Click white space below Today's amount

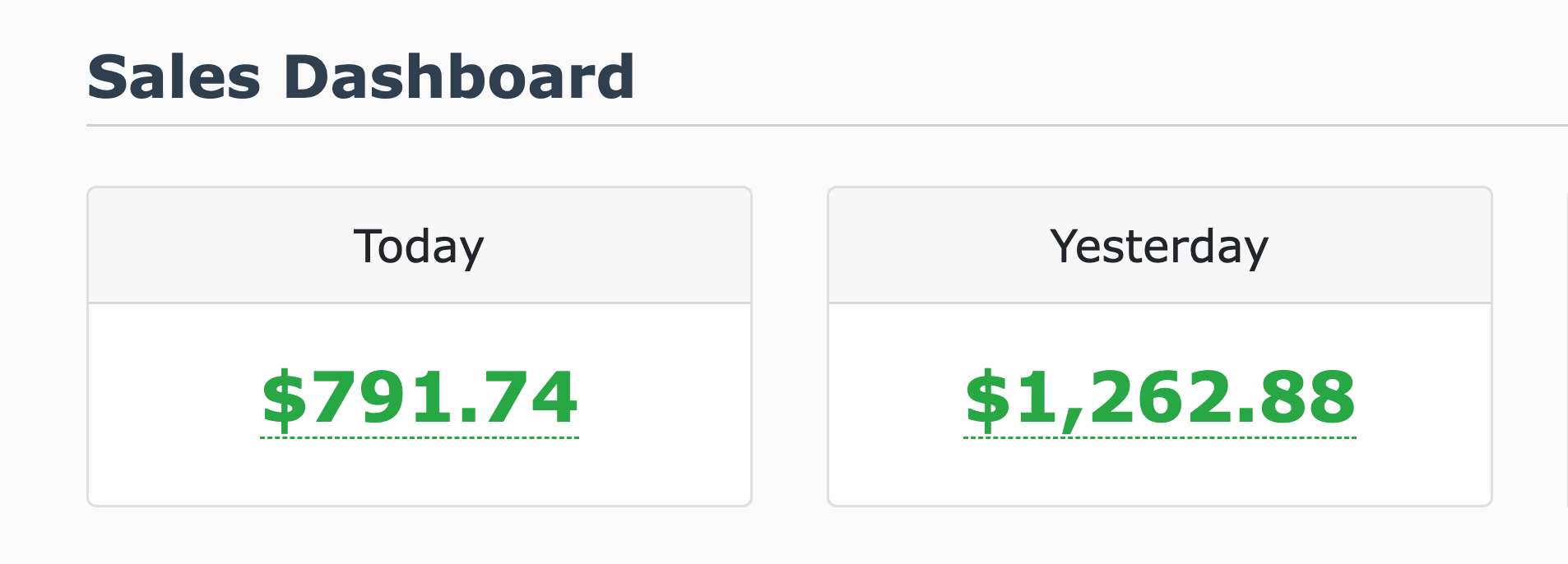click(420, 474)
